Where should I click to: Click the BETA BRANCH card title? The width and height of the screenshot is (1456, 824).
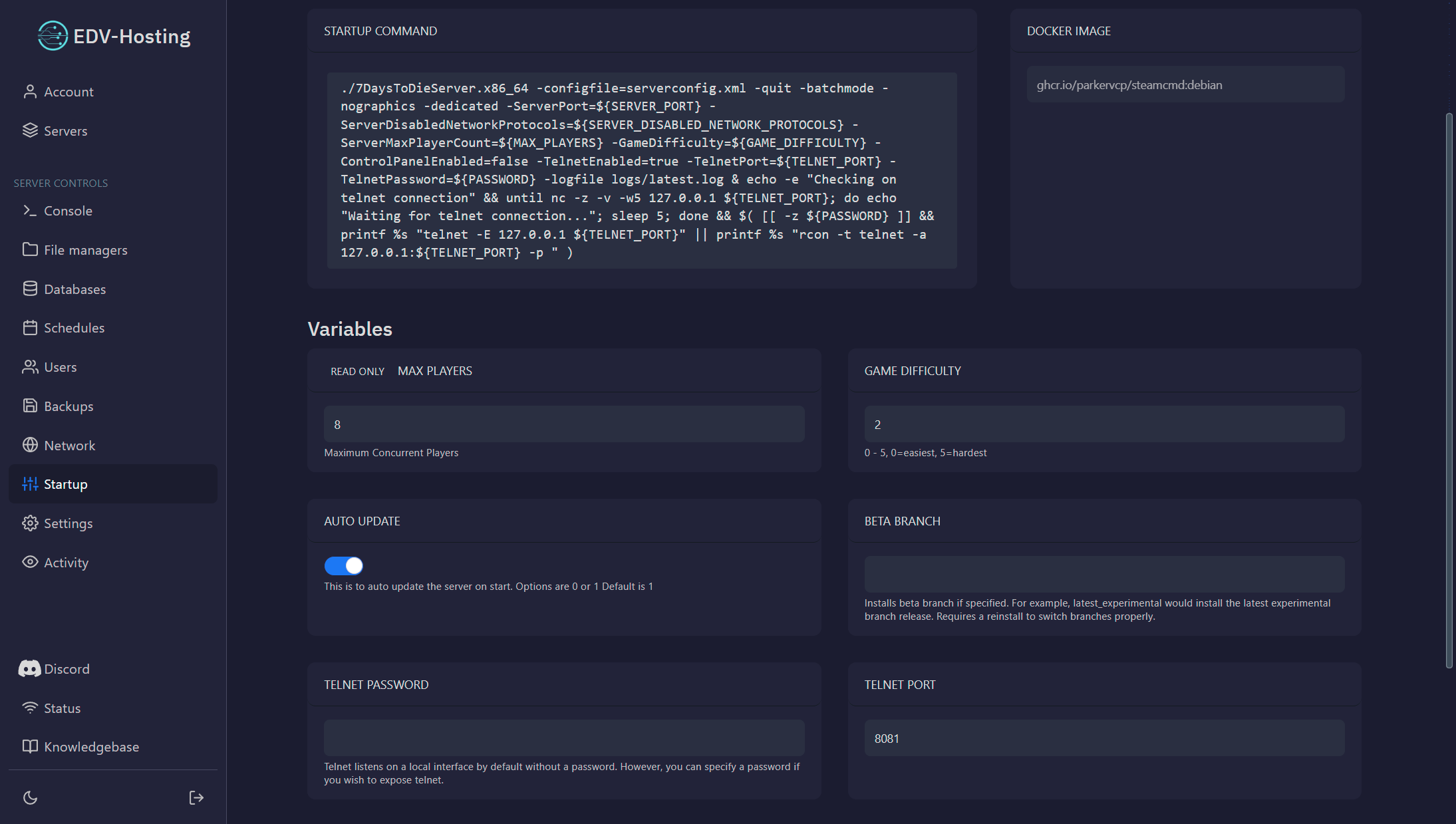pos(902,521)
